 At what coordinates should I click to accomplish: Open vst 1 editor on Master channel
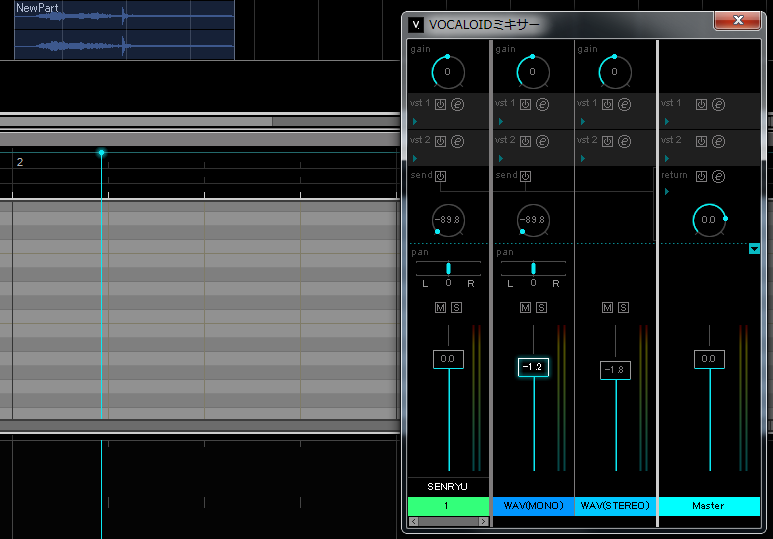[x=718, y=105]
